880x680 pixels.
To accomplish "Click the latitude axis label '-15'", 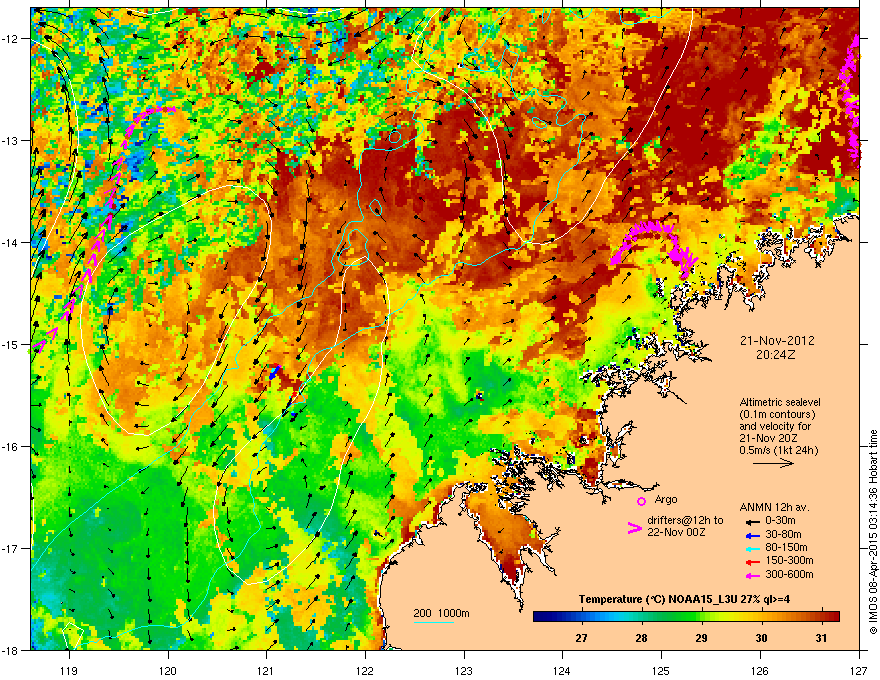I will [10, 344].
